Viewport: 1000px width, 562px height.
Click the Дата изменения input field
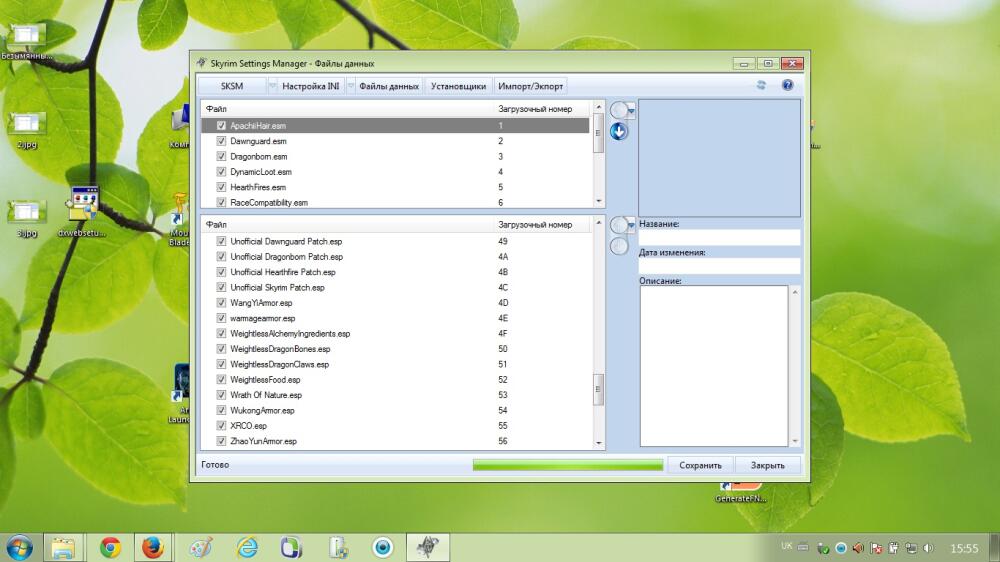pos(719,266)
